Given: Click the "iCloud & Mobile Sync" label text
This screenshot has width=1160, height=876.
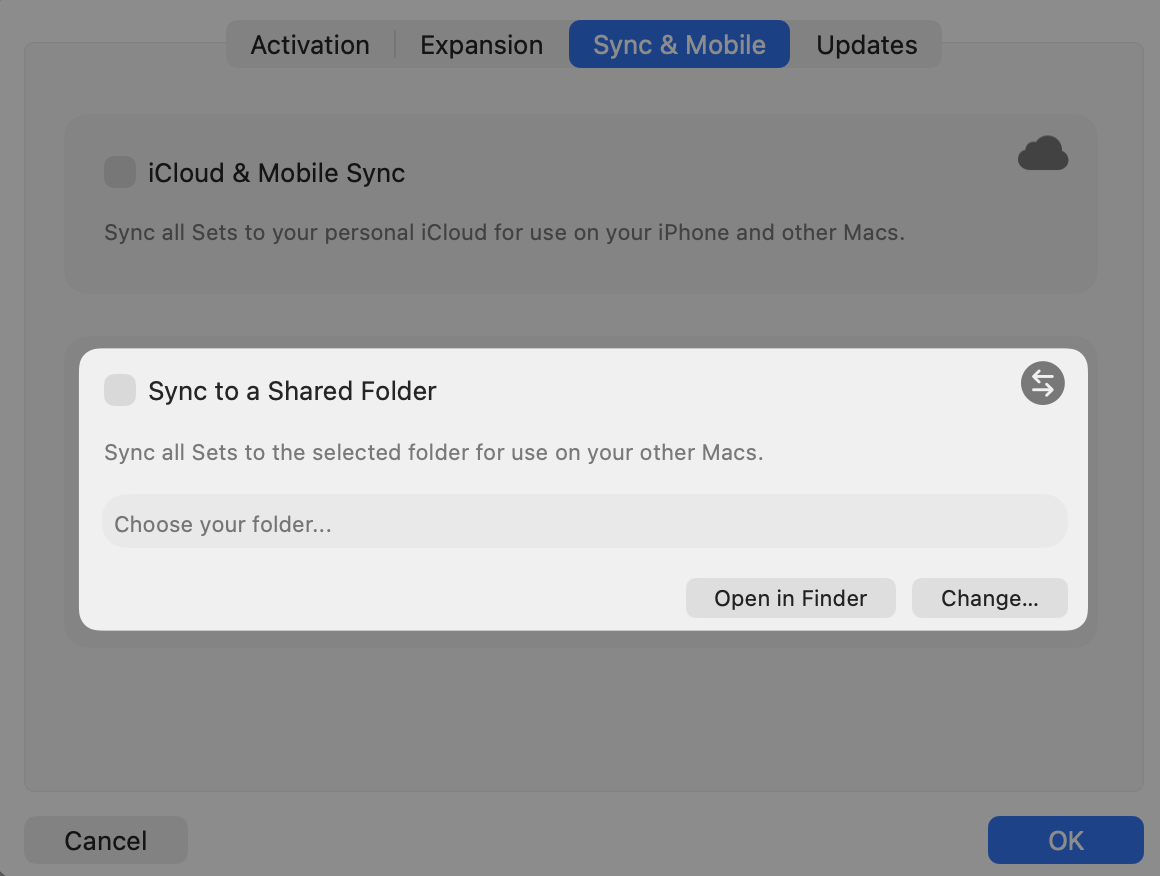Looking at the screenshot, I should [x=276, y=173].
